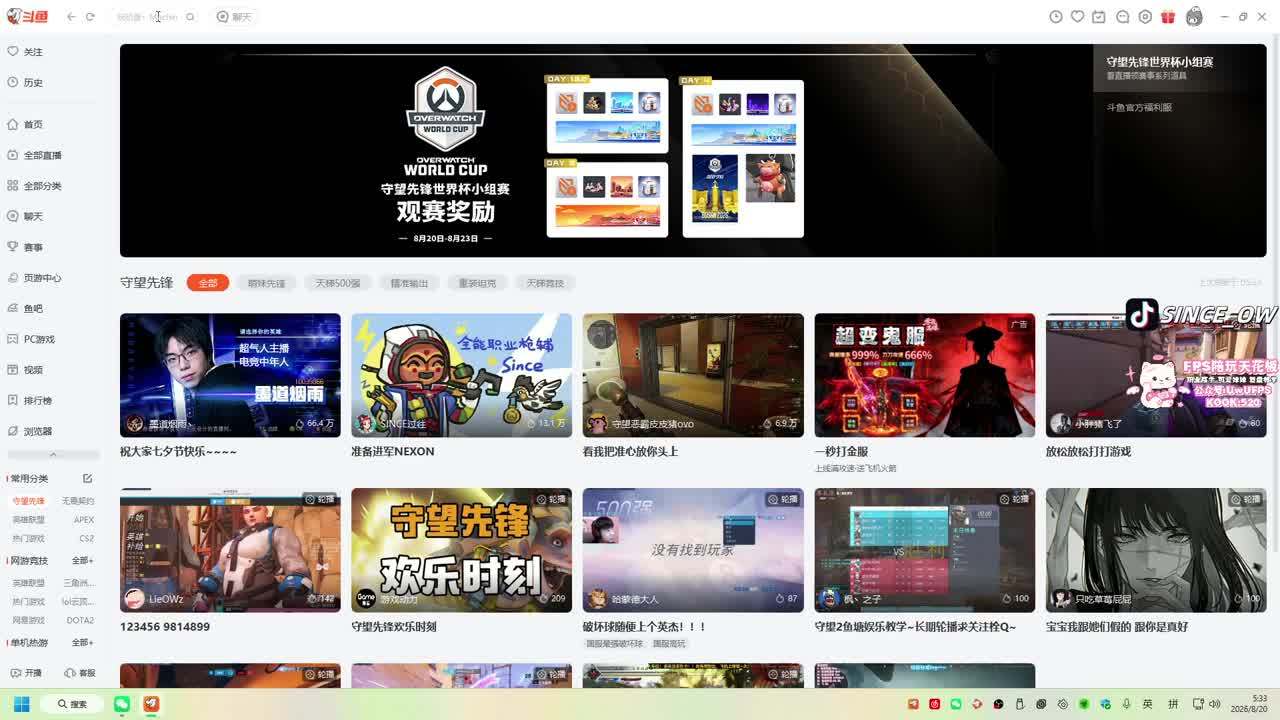Screen dimensions: 1280x720
Task: Click the Douyu app icon on the taskbar
Action: pos(151,704)
